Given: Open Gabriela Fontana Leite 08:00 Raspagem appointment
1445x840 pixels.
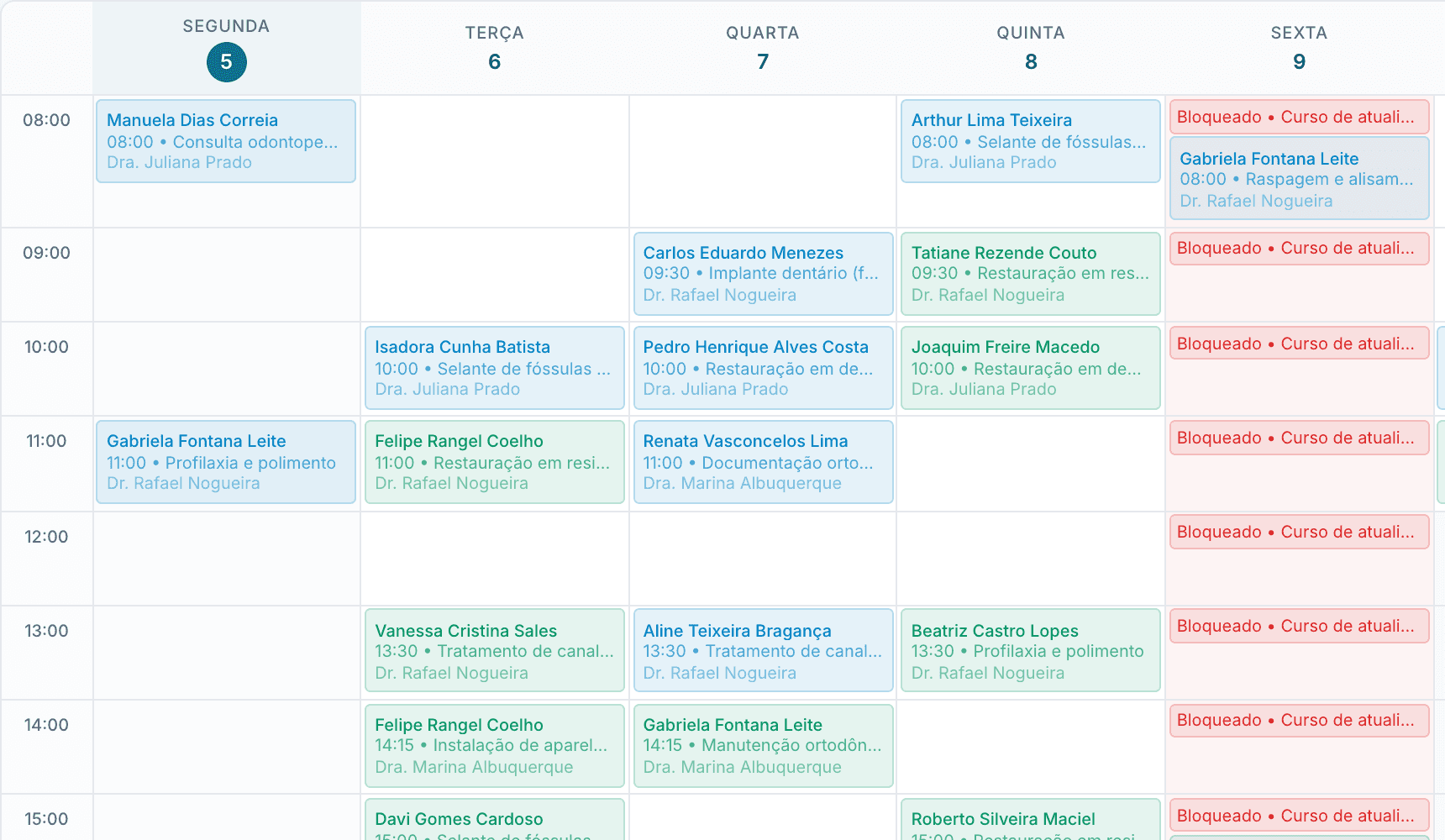Looking at the screenshot, I should (x=1299, y=178).
